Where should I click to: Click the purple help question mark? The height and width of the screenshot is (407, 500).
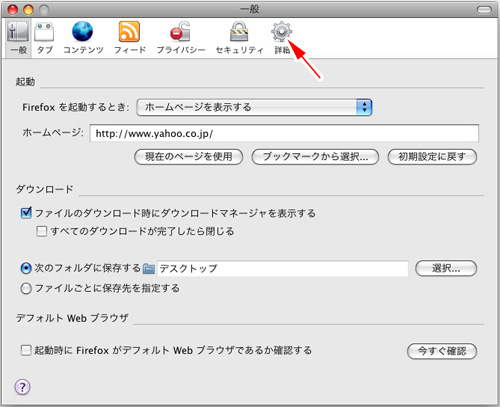(22, 387)
